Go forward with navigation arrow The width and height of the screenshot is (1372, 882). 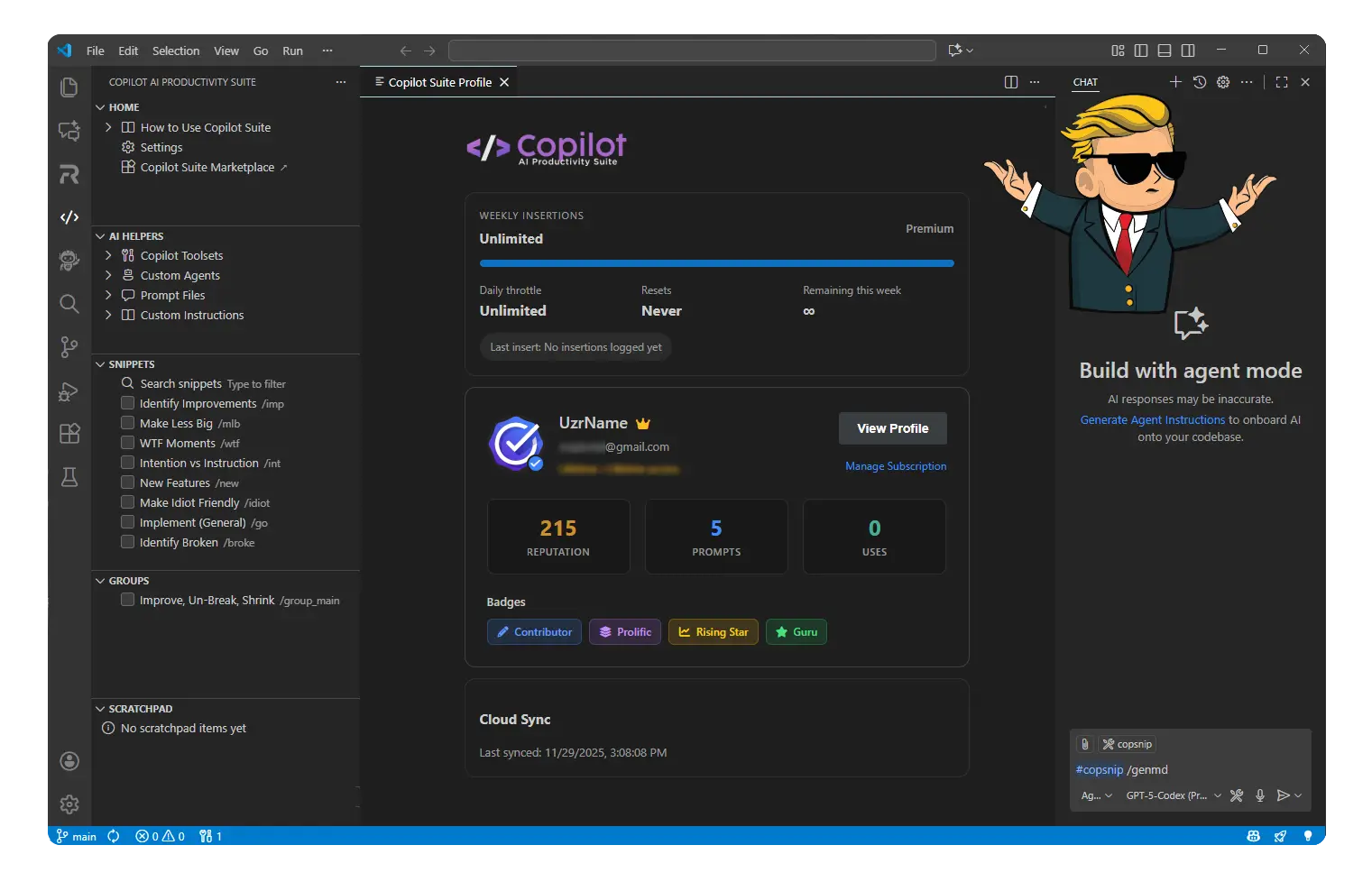[429, 51]
